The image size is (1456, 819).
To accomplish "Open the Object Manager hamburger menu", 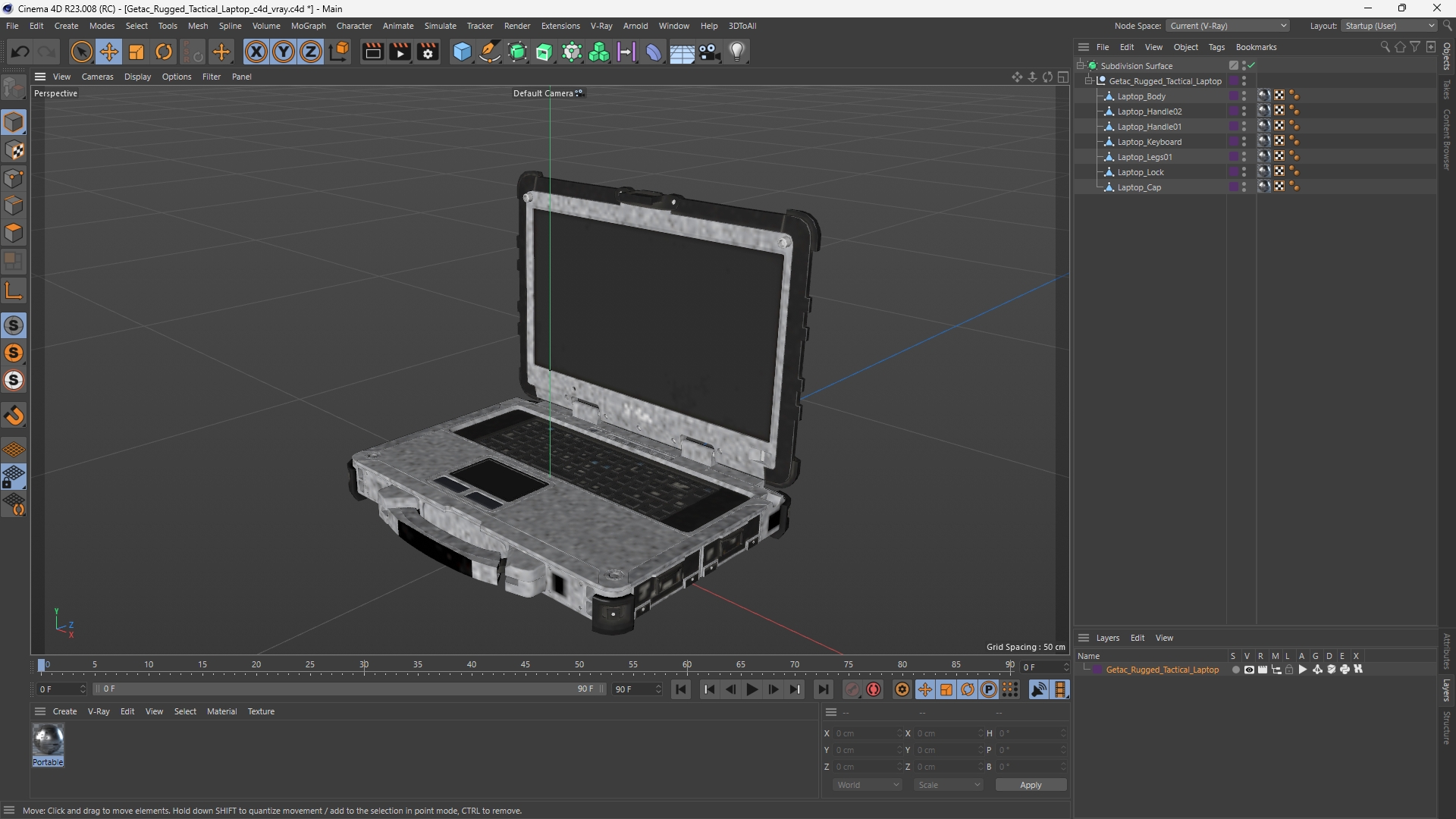I will point(1084,47).
